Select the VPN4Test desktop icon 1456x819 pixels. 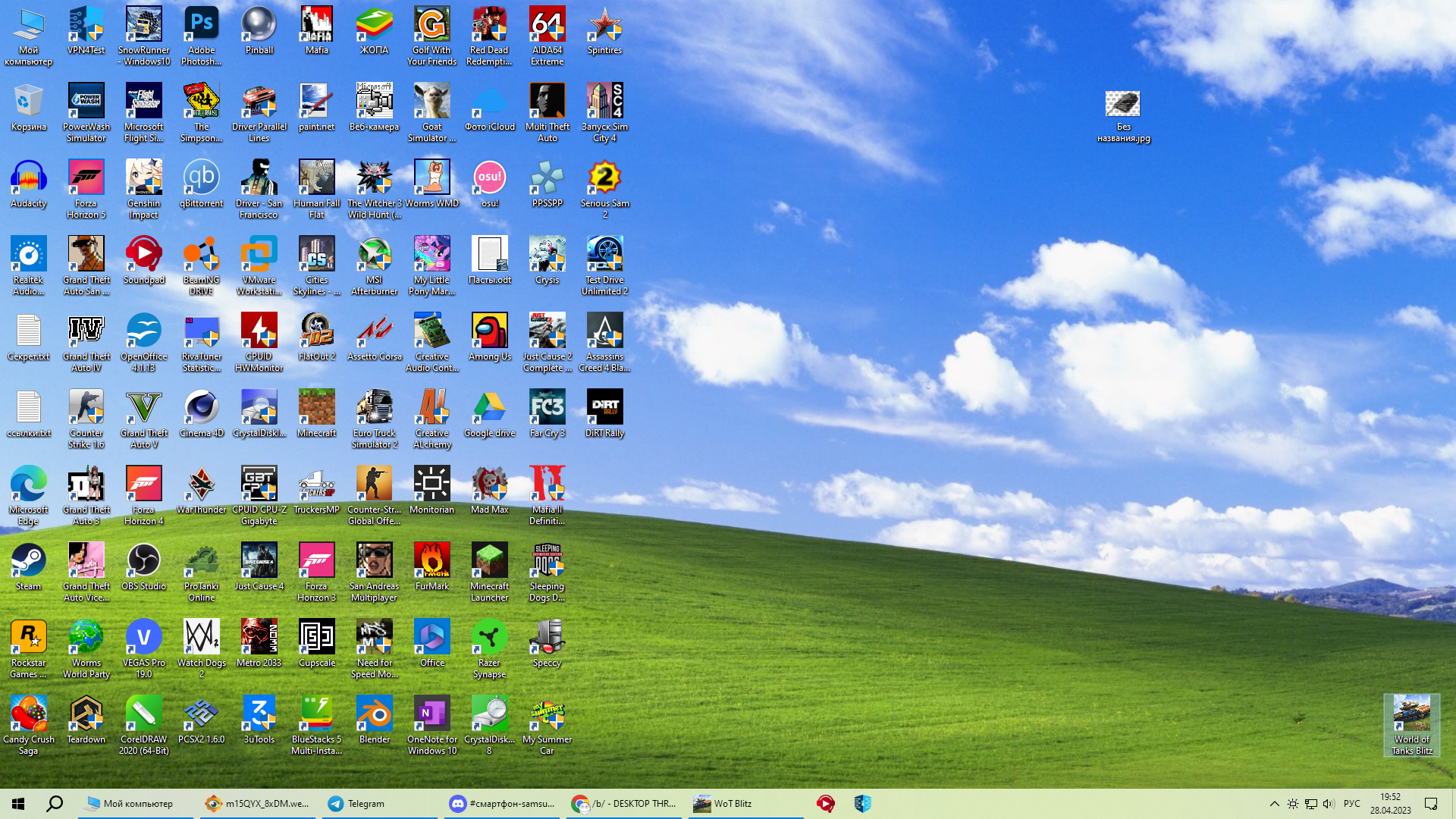(x=86, y=30)
